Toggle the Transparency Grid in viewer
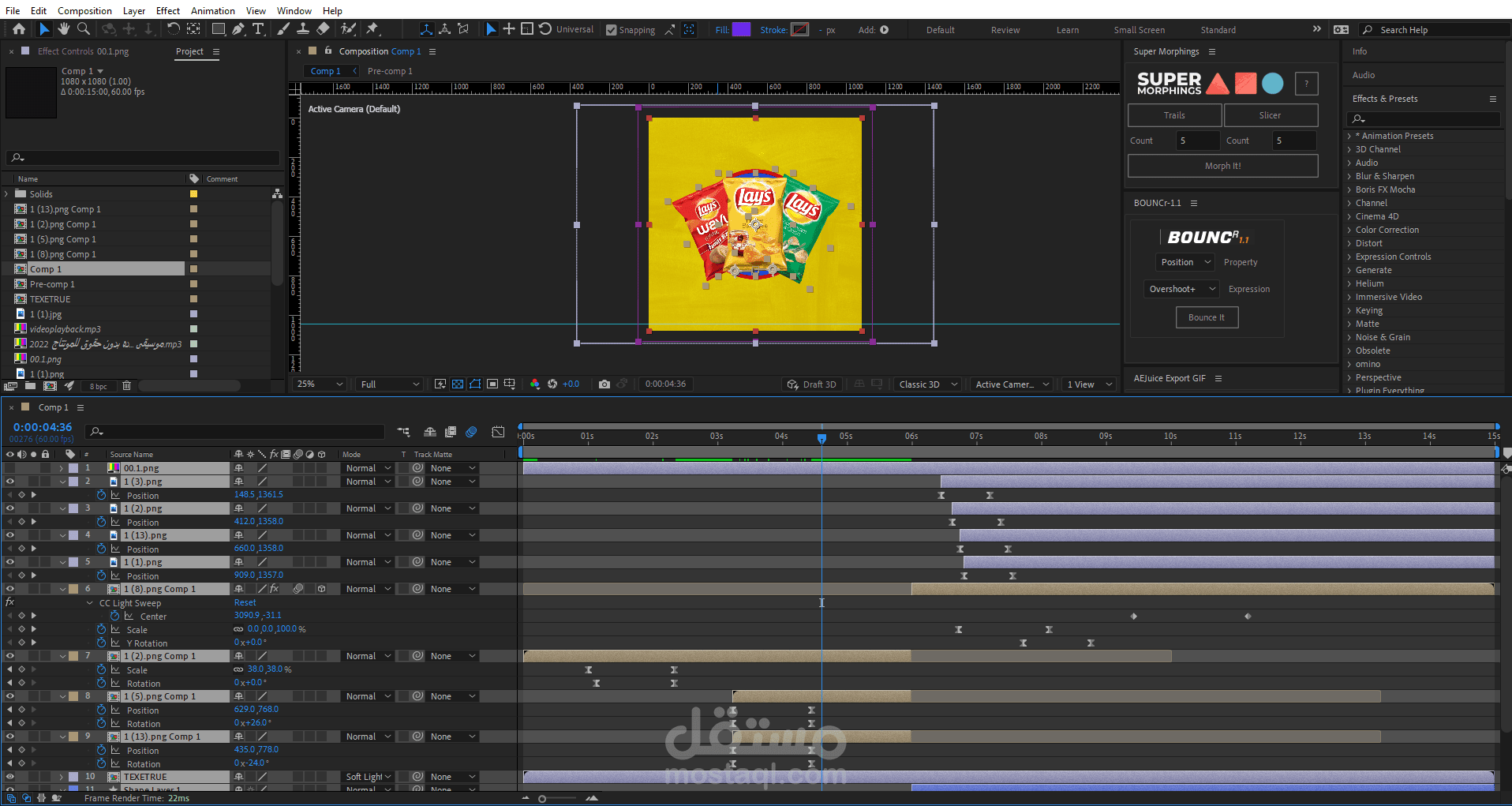This screenshot has width=1512, height=806. 458,384
